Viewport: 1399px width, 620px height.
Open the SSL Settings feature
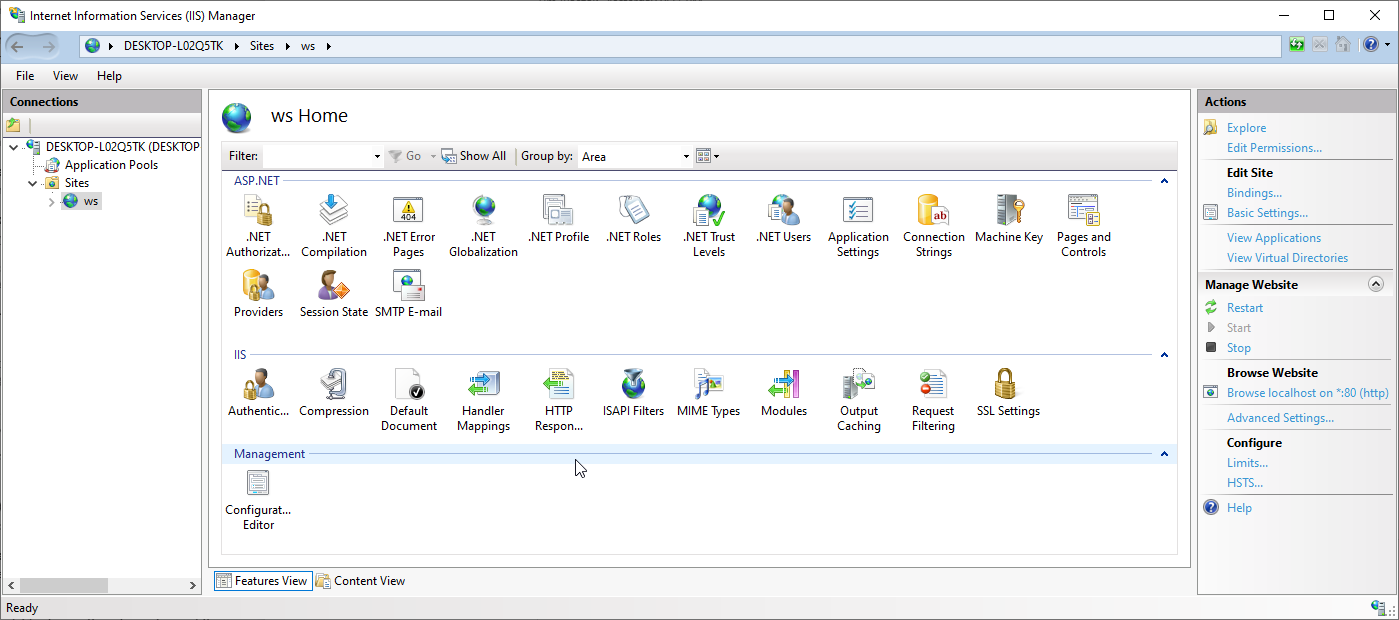pyautogui.click(x=1008, y=392)
